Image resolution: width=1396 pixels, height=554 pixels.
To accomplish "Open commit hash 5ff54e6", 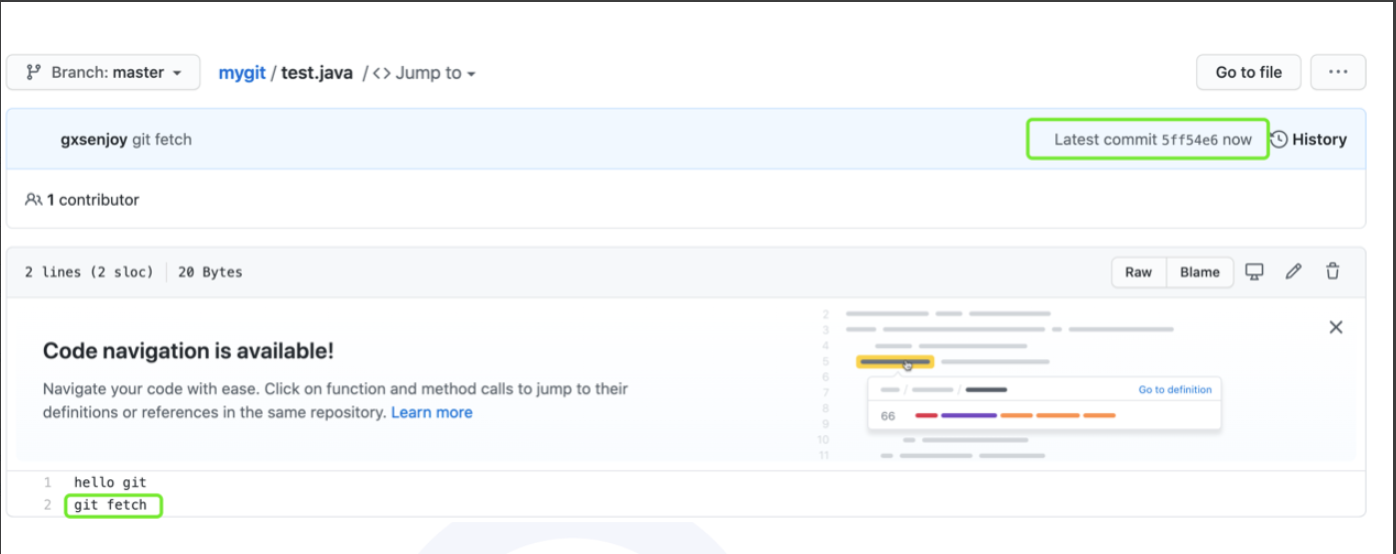I will (x=1190, y=140).
